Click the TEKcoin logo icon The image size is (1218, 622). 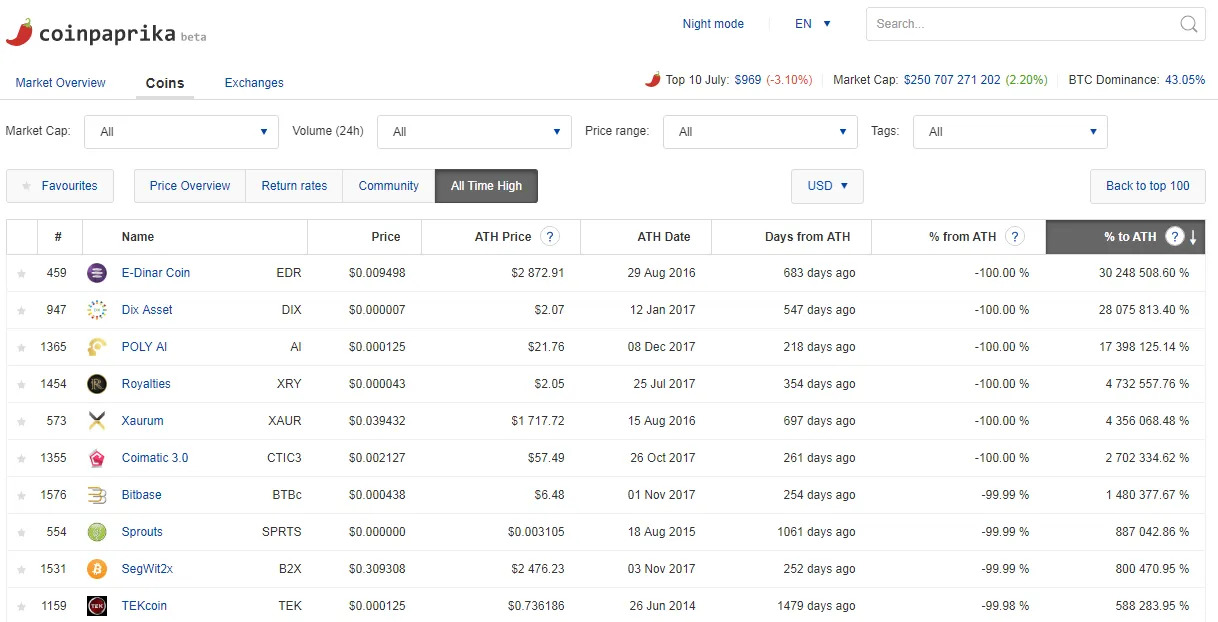coord(97,606)
